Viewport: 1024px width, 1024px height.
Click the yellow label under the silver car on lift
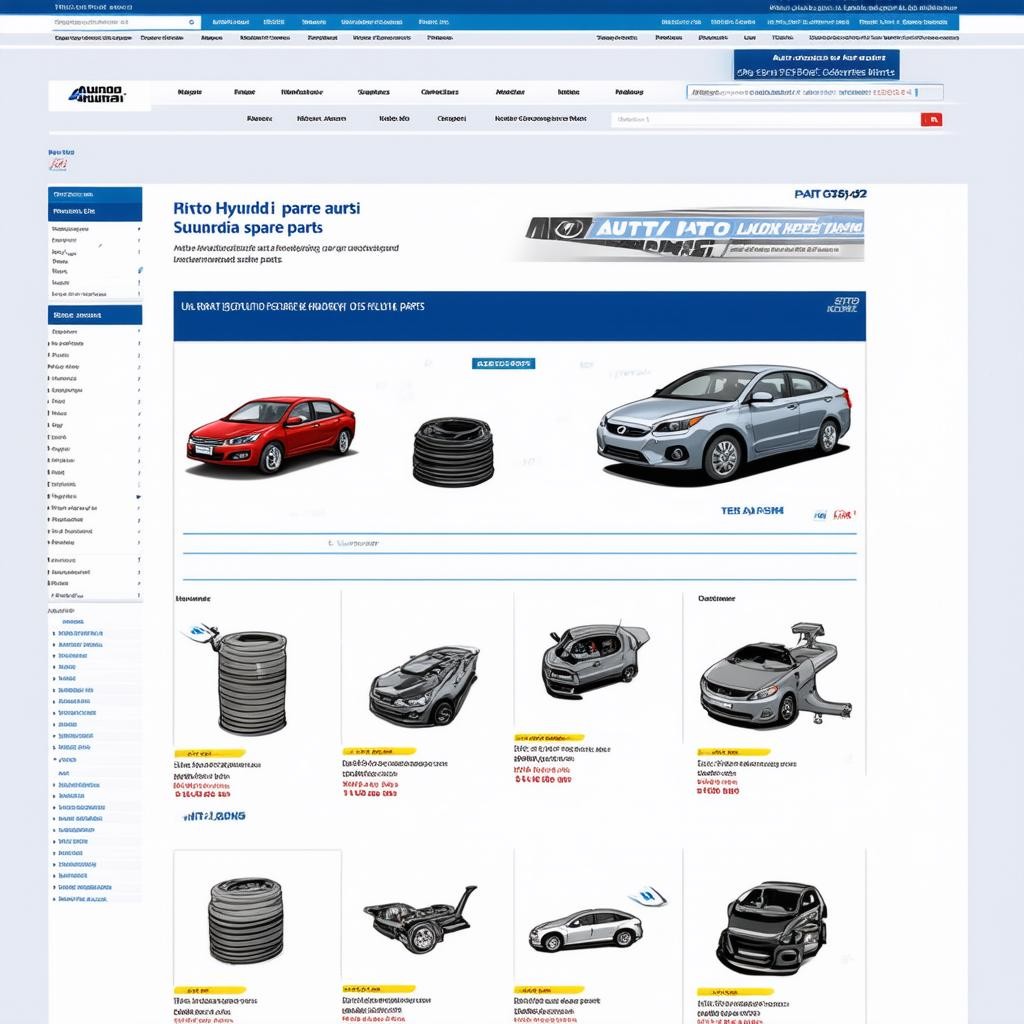tap(734, 752)
